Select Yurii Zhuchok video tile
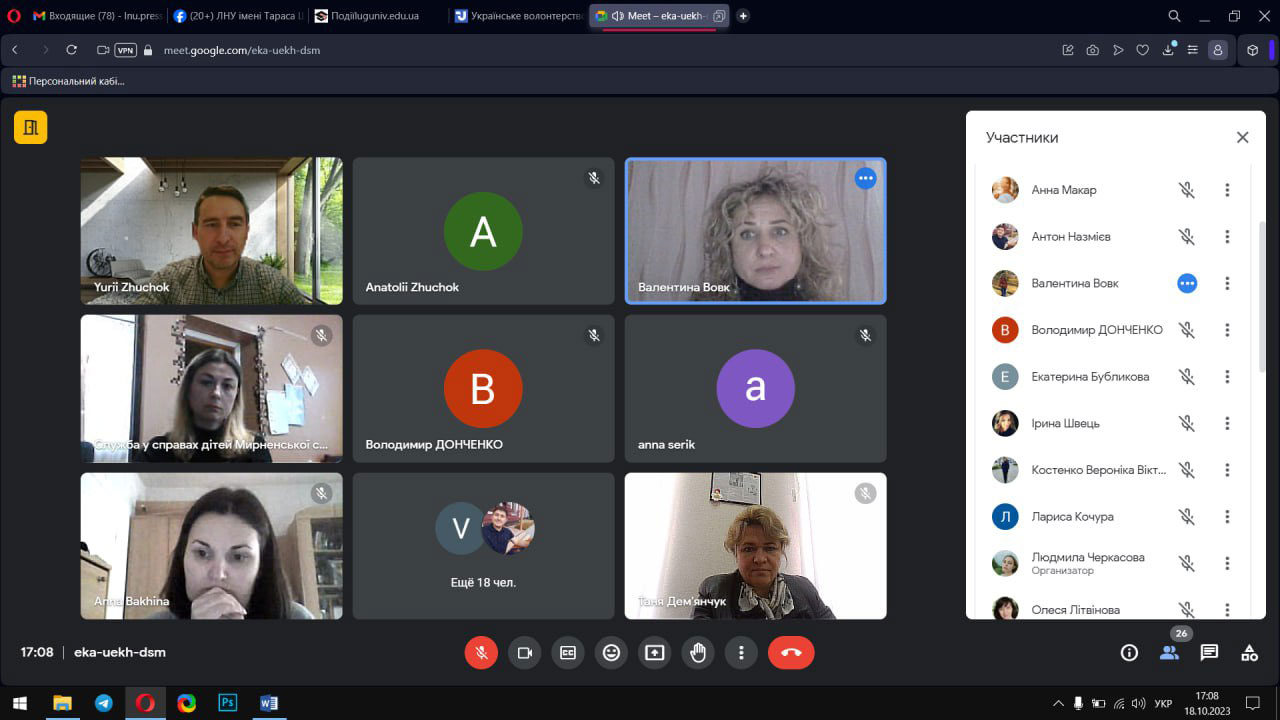This screenshot has height=720, width=1280. point(212,231)
